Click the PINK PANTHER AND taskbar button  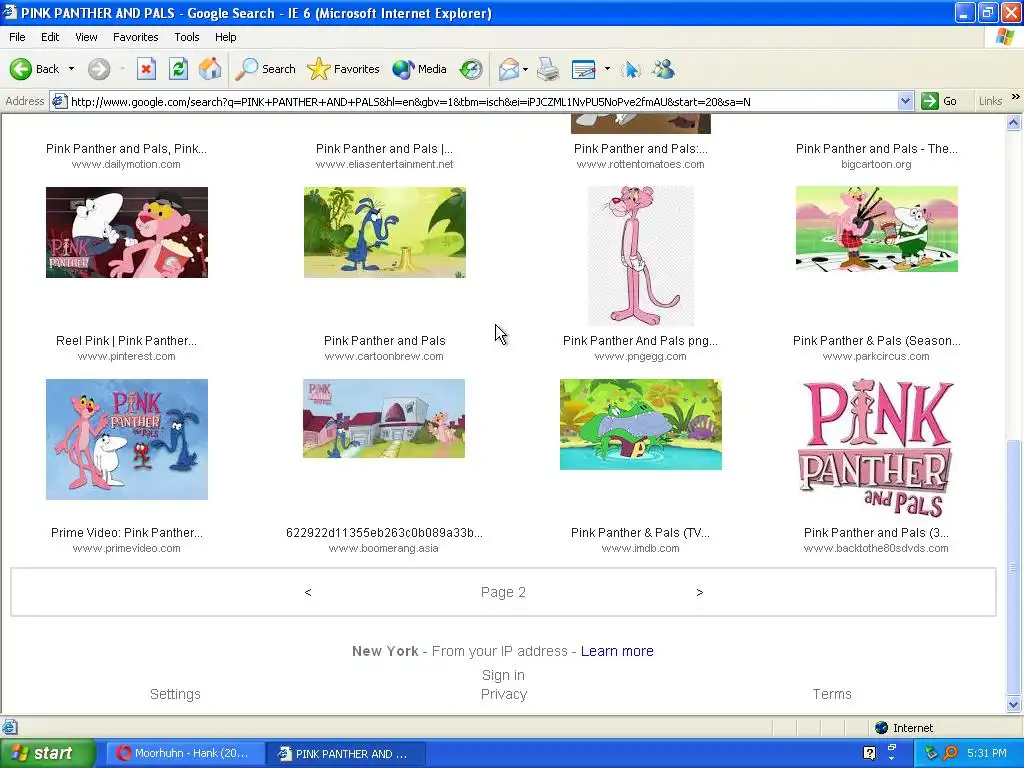click(346, 753)
